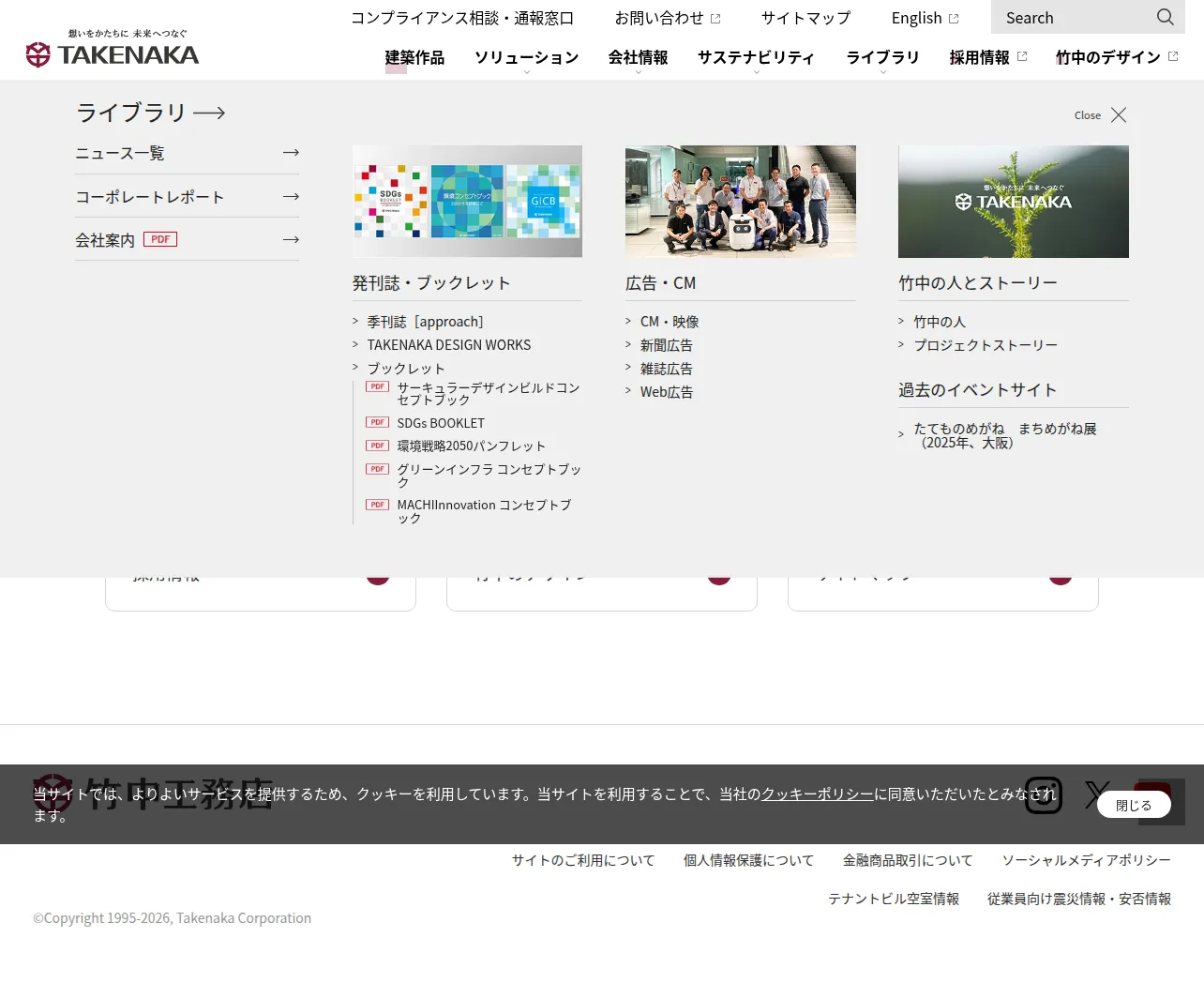Open the 発刊誌・ブックレット section heading
This screenshot has width=1204, height=998.
tap(431, 283)
